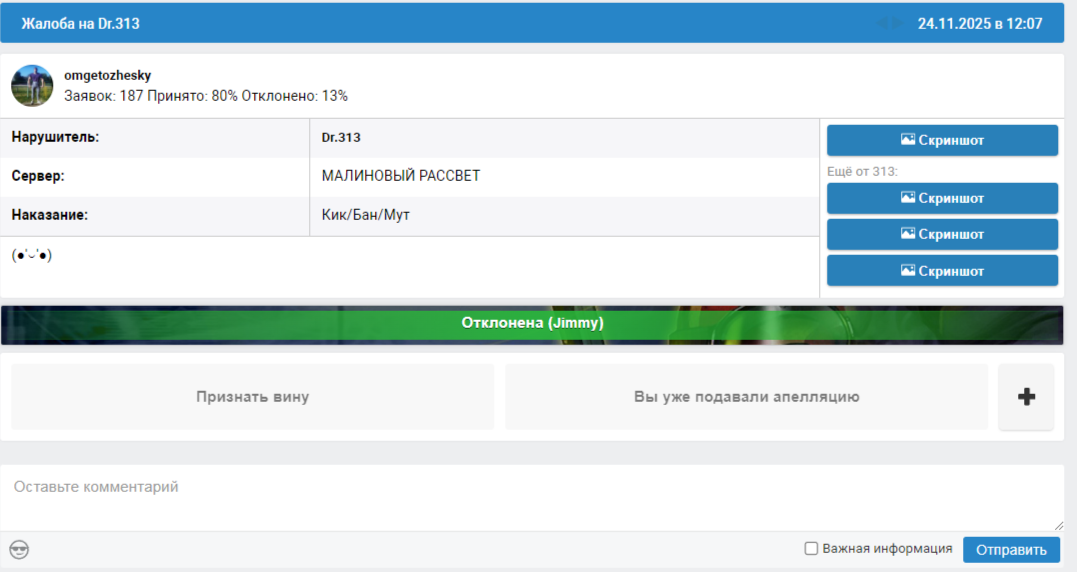This screenshot has width=1077, height=572.
Task: Enable the Важная информация checkbox
Action: pos(812,549)
